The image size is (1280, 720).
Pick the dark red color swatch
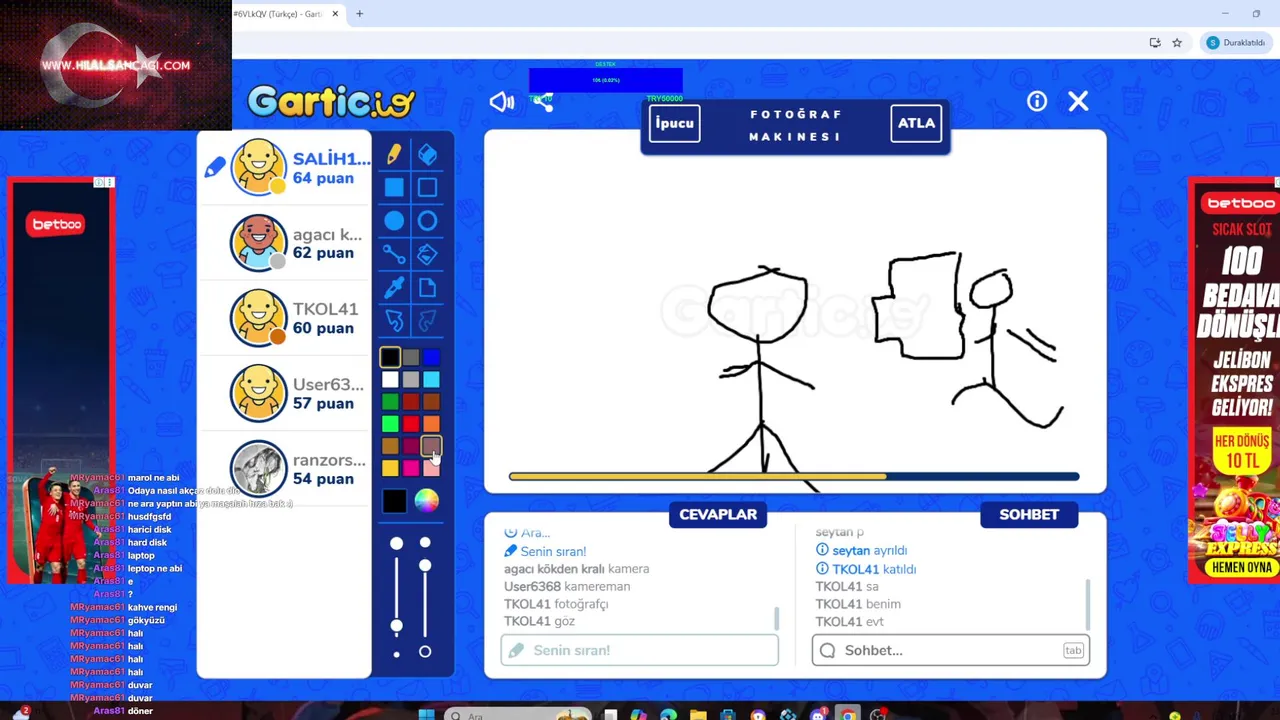411,402
